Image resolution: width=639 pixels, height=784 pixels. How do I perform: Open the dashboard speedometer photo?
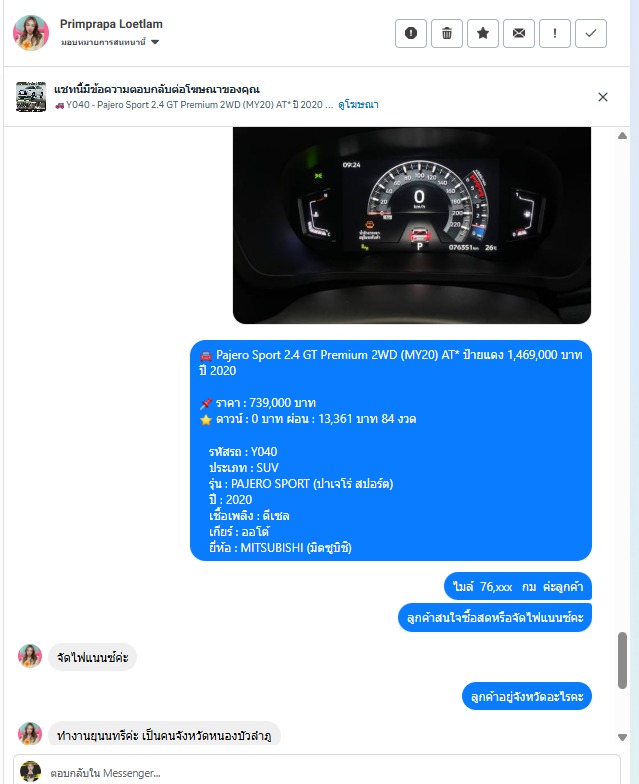click(x=412, y=225)
